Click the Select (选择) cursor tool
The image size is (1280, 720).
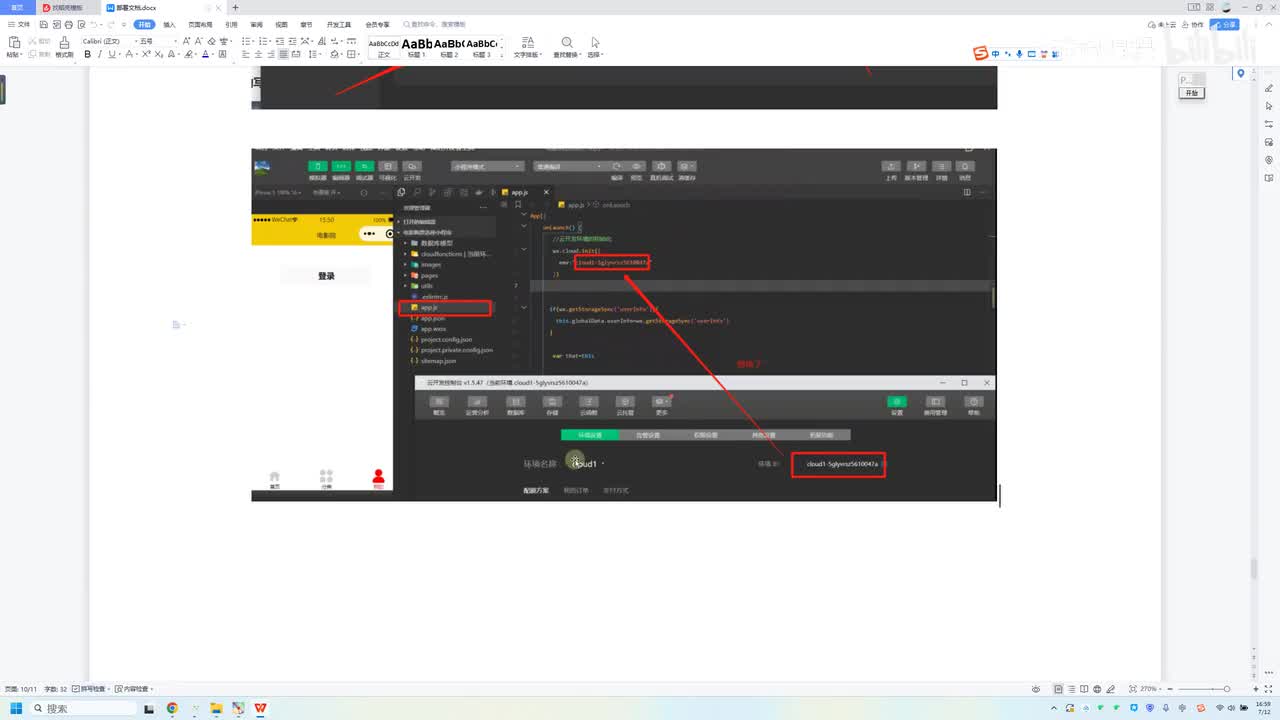[595, 47]
